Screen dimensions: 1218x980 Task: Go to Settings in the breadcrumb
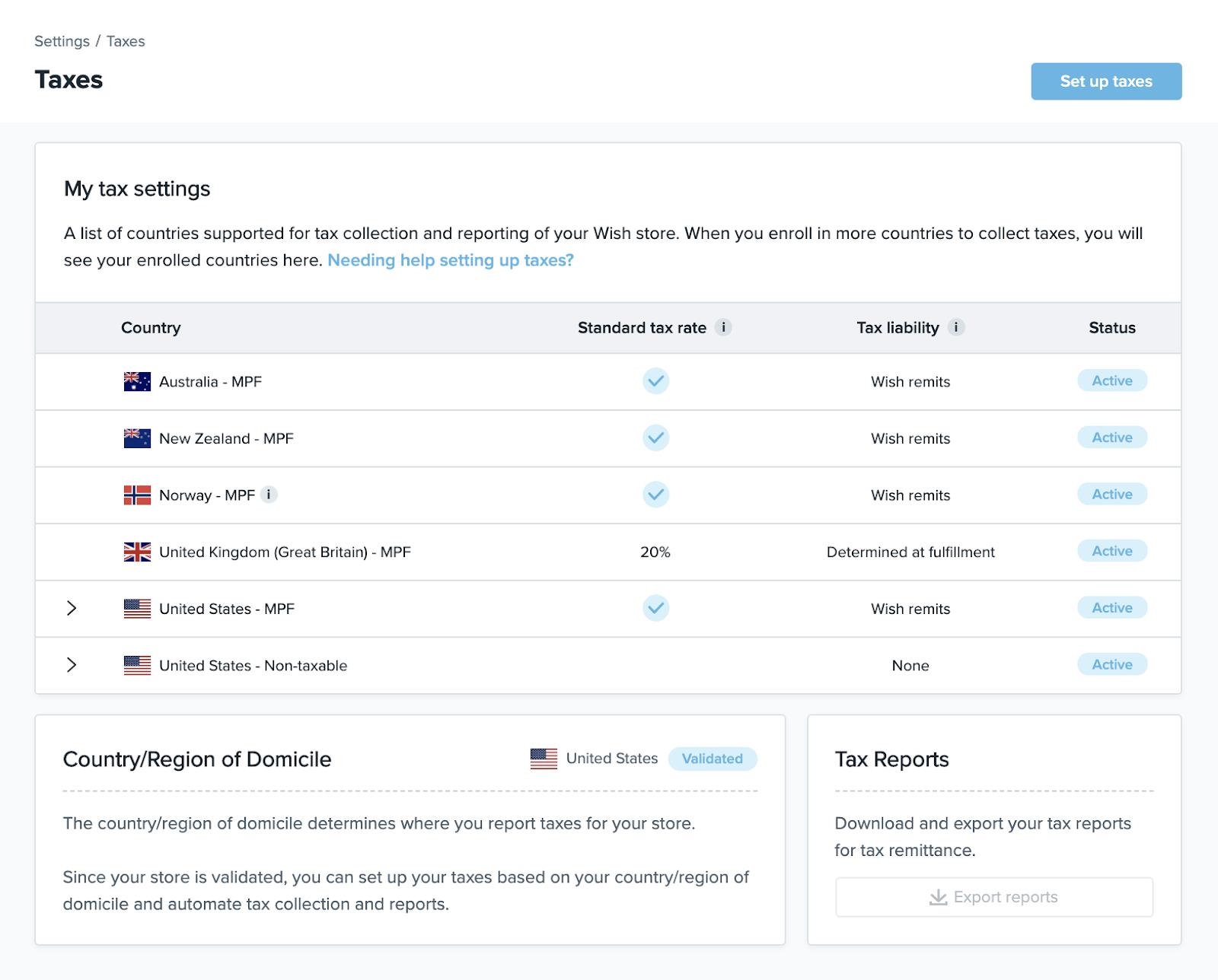[x=62, y=41]
